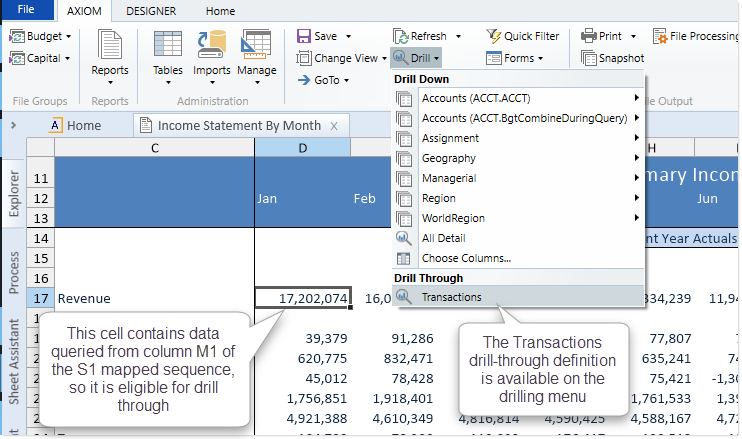
Task: Open the File menu
Action: (x=26, y=9)
